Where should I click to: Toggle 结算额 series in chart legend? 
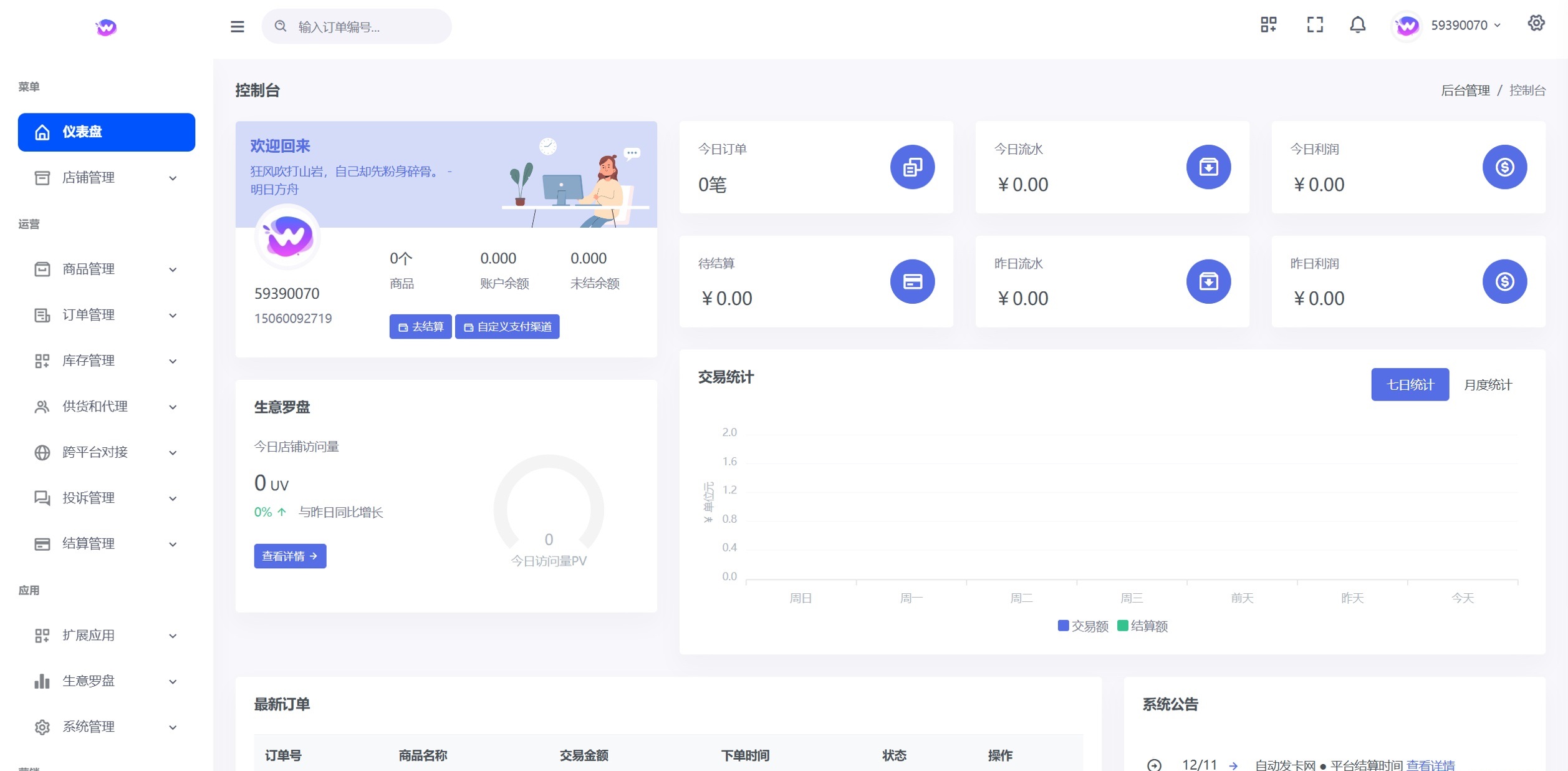point(1142,626)
